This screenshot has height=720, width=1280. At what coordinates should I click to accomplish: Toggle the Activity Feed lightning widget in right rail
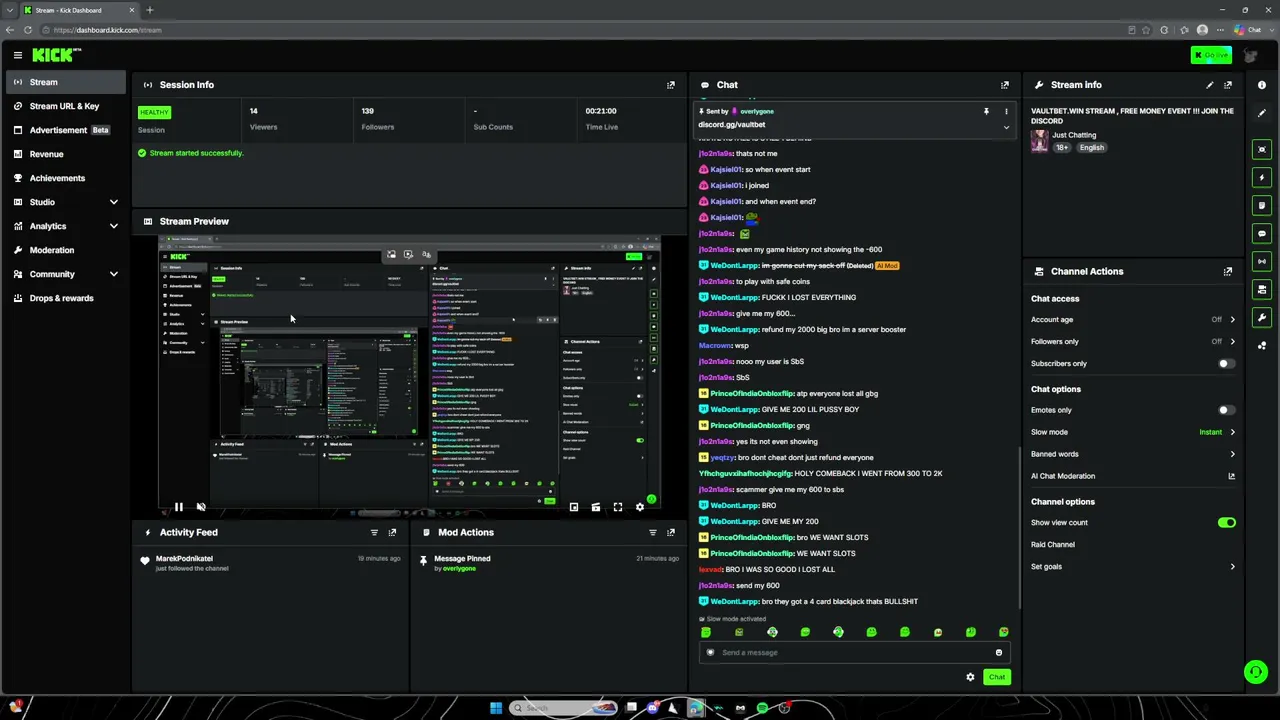pyautogui.click(x=1262, y=178)
